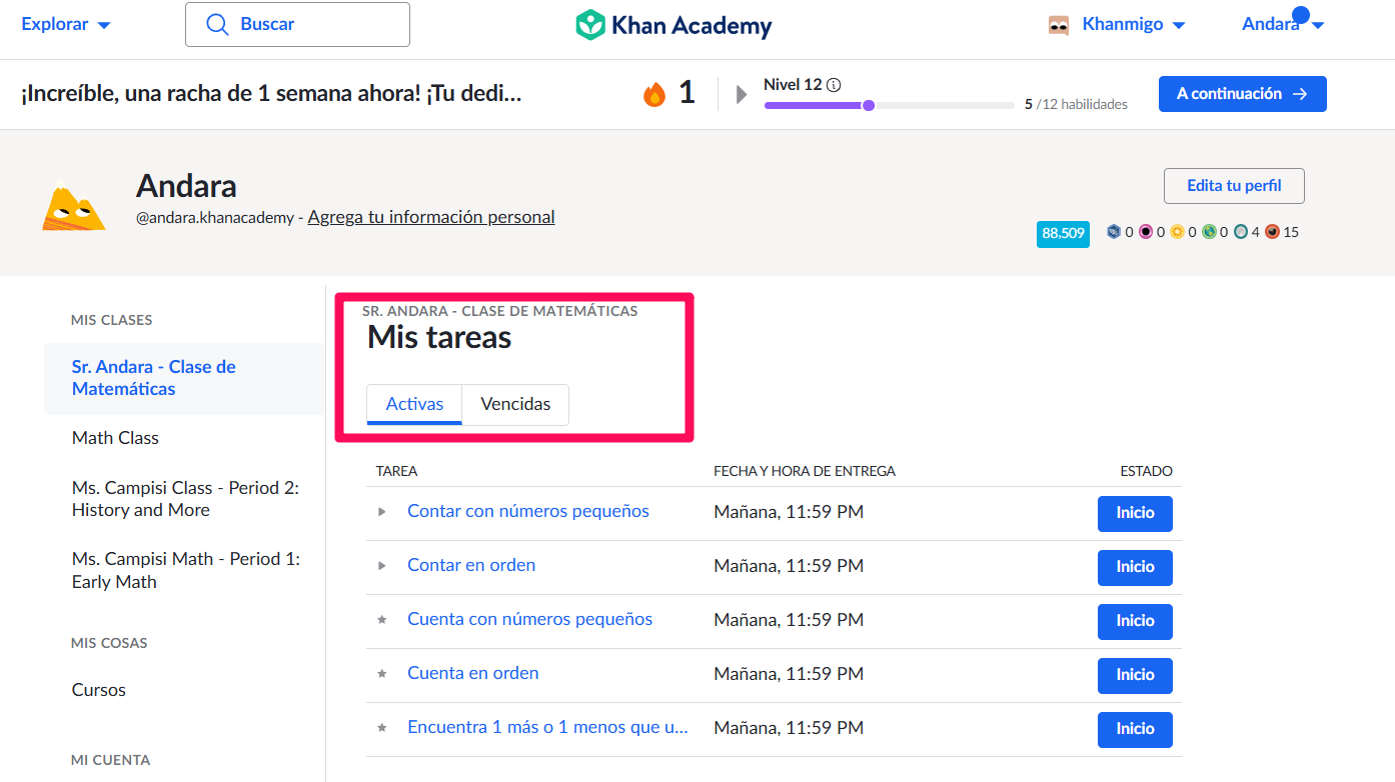Click Inicio for Cuenta en orden
The width and height of the screenshot is (1395, 782).
coord(1135,675)
